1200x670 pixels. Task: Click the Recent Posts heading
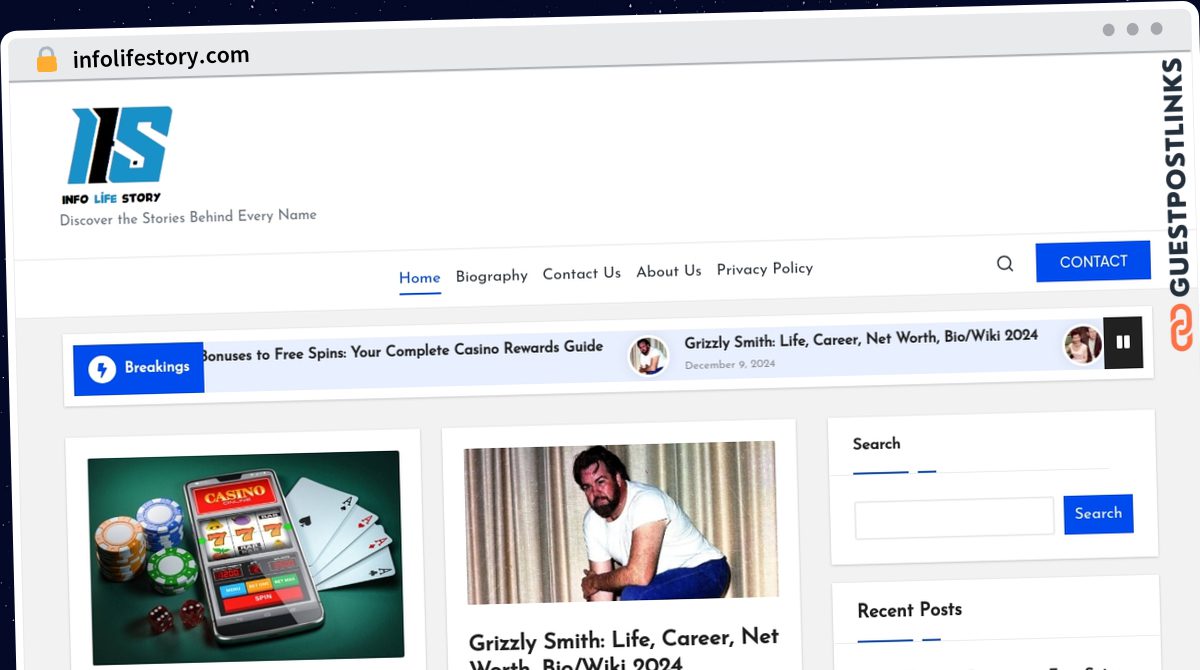(x=910, y=610)
